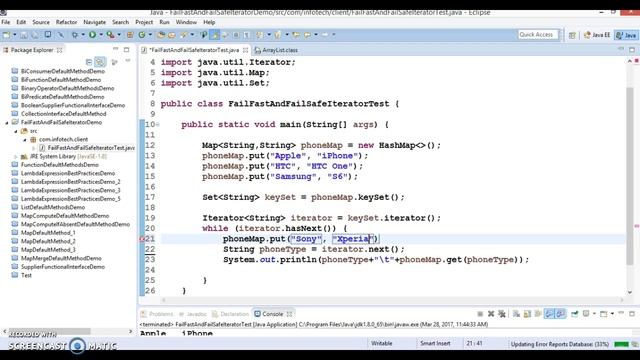
Task: Open the Declaration tab
Action: pos(231,314)
